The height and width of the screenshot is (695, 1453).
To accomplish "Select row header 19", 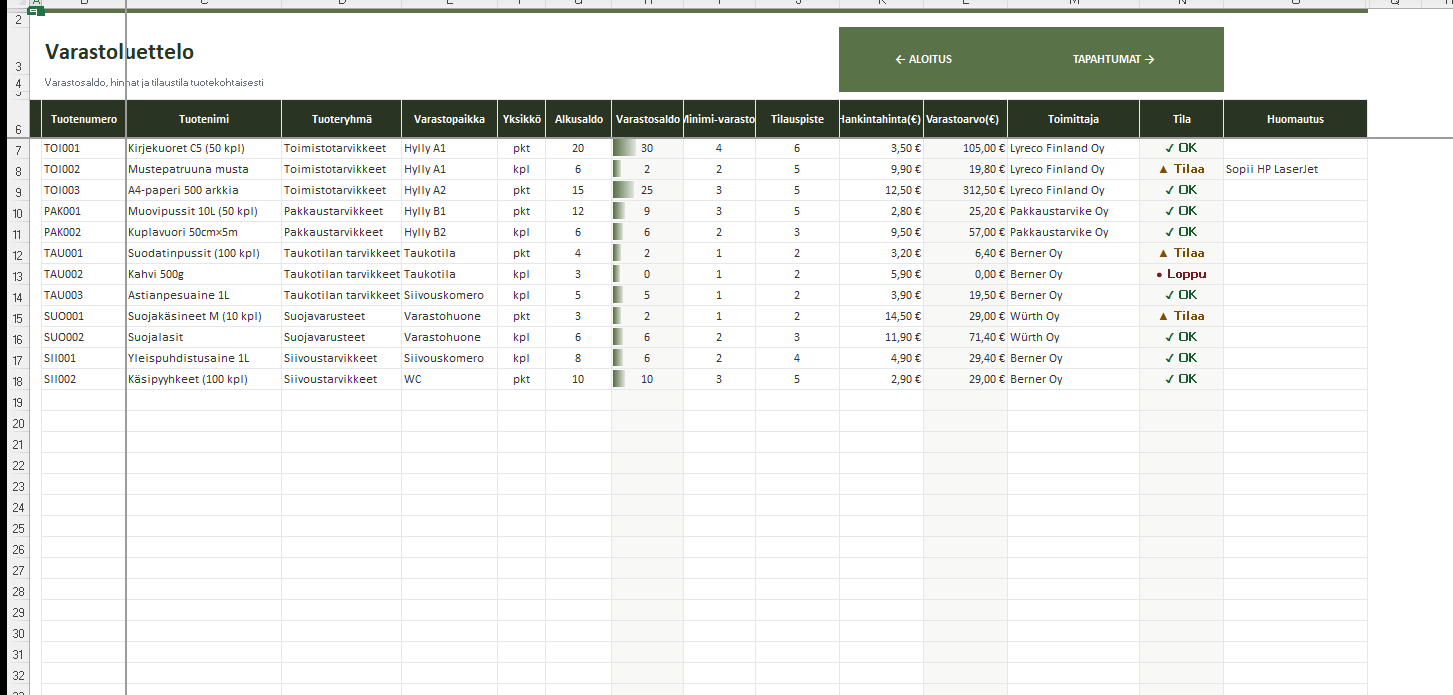I will point(19,401).
